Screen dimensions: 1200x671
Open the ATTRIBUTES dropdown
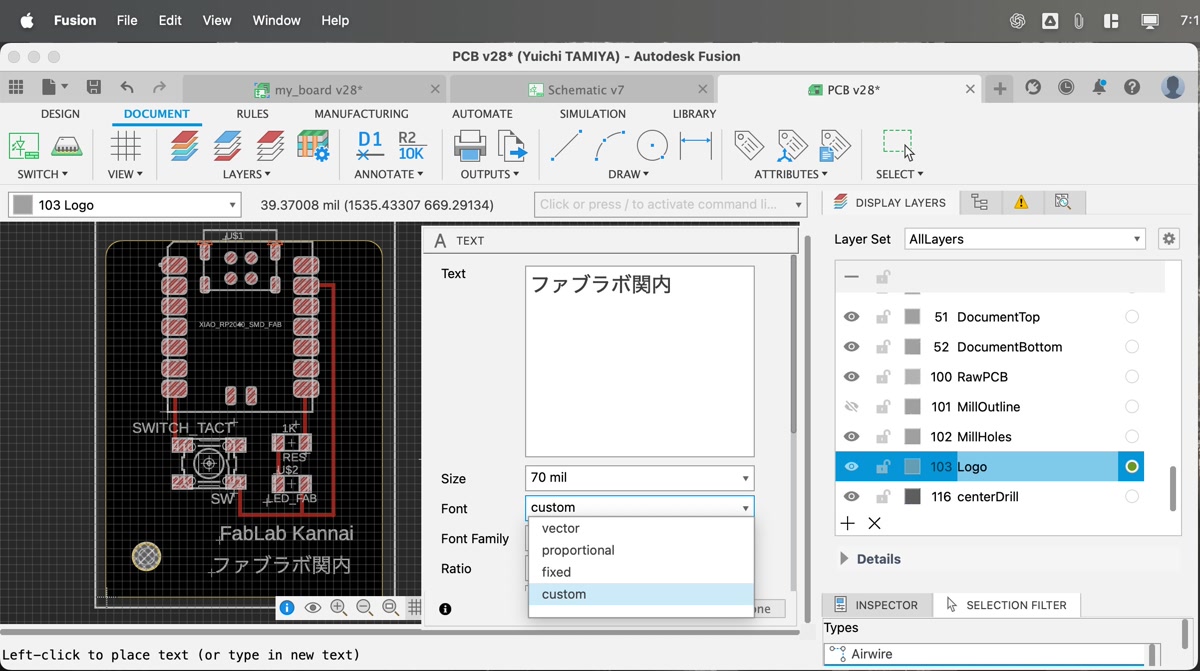click(791, 174)
